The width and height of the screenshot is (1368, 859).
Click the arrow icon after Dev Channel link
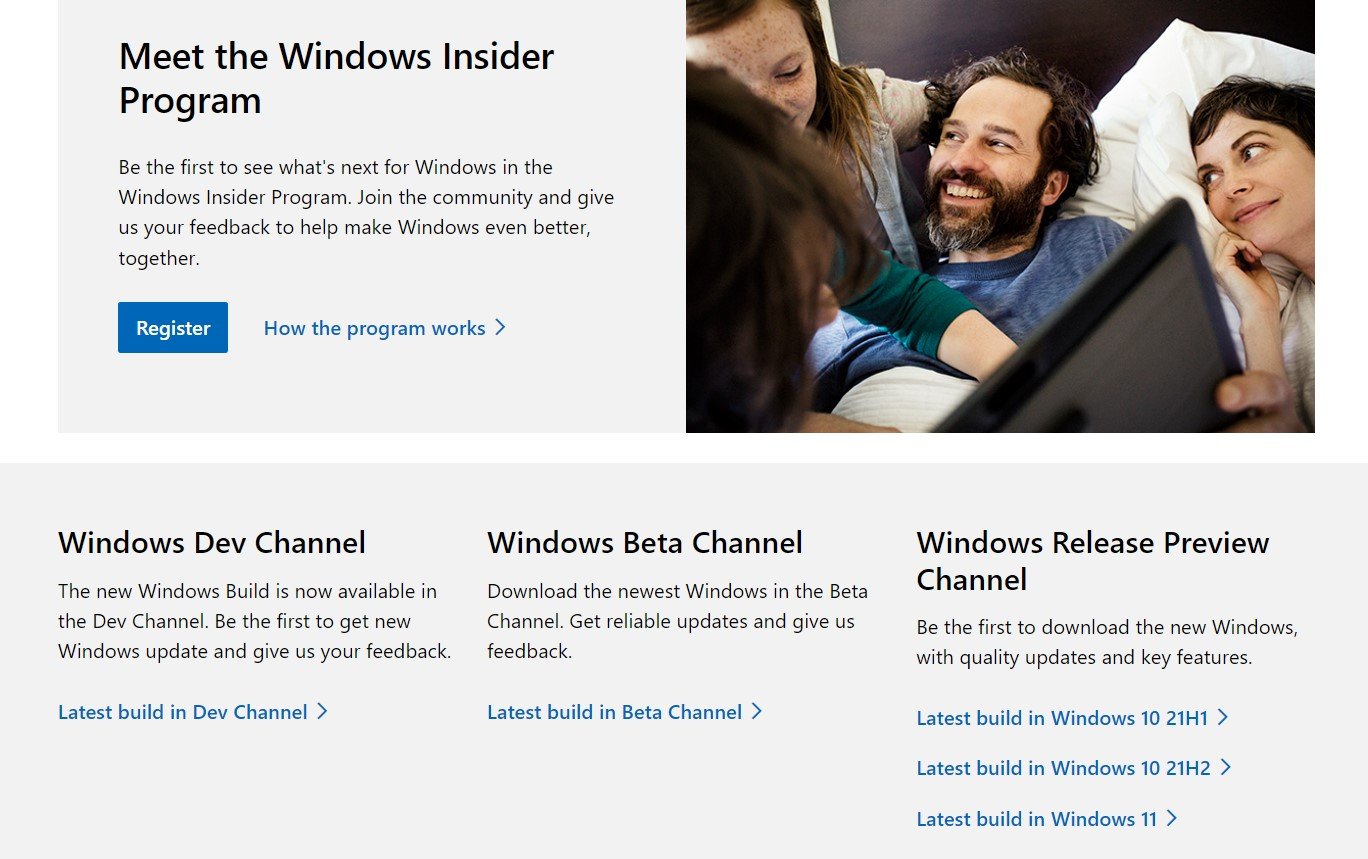tap(322, 711)
